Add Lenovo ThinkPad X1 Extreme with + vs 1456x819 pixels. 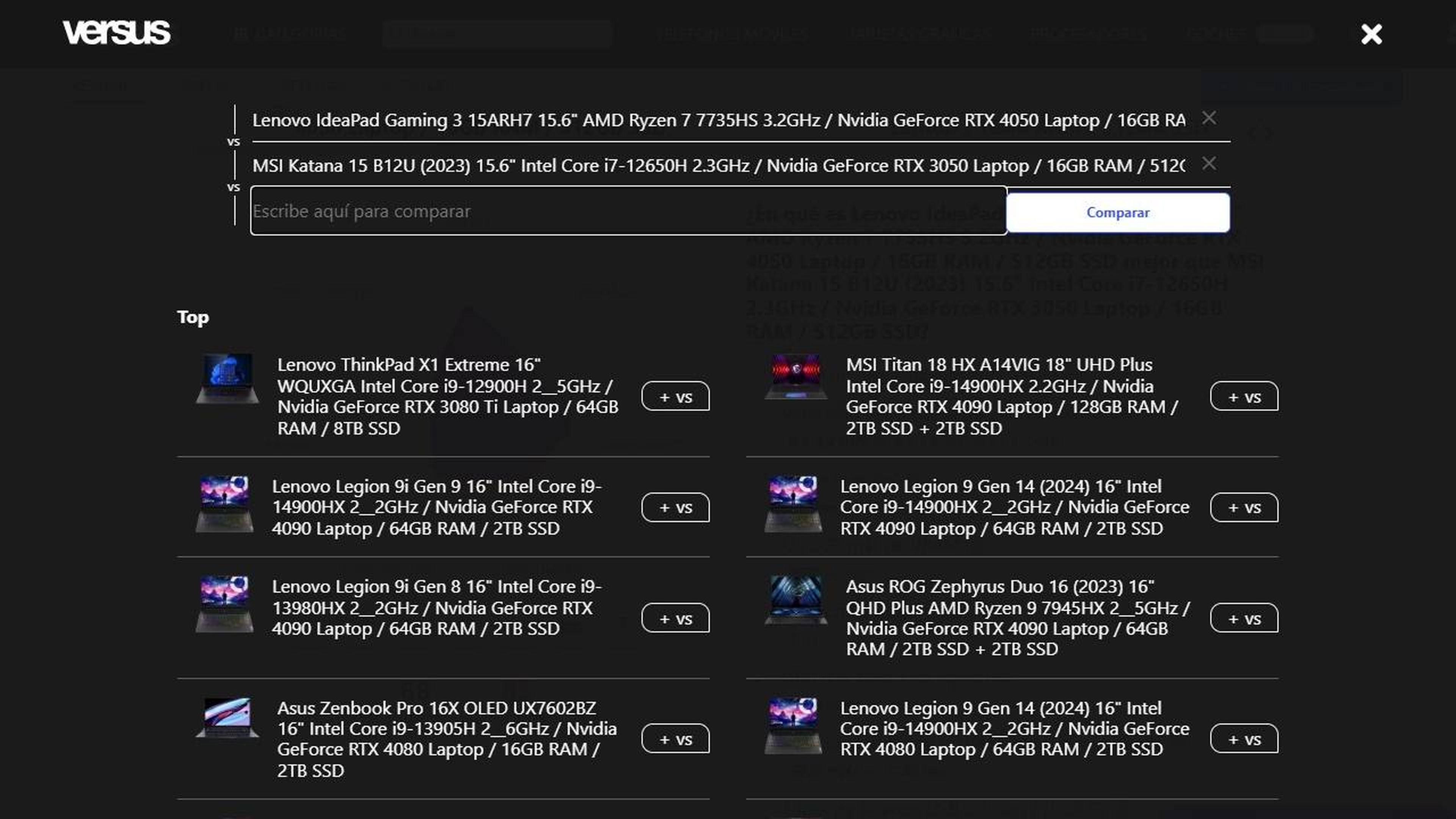675,396
